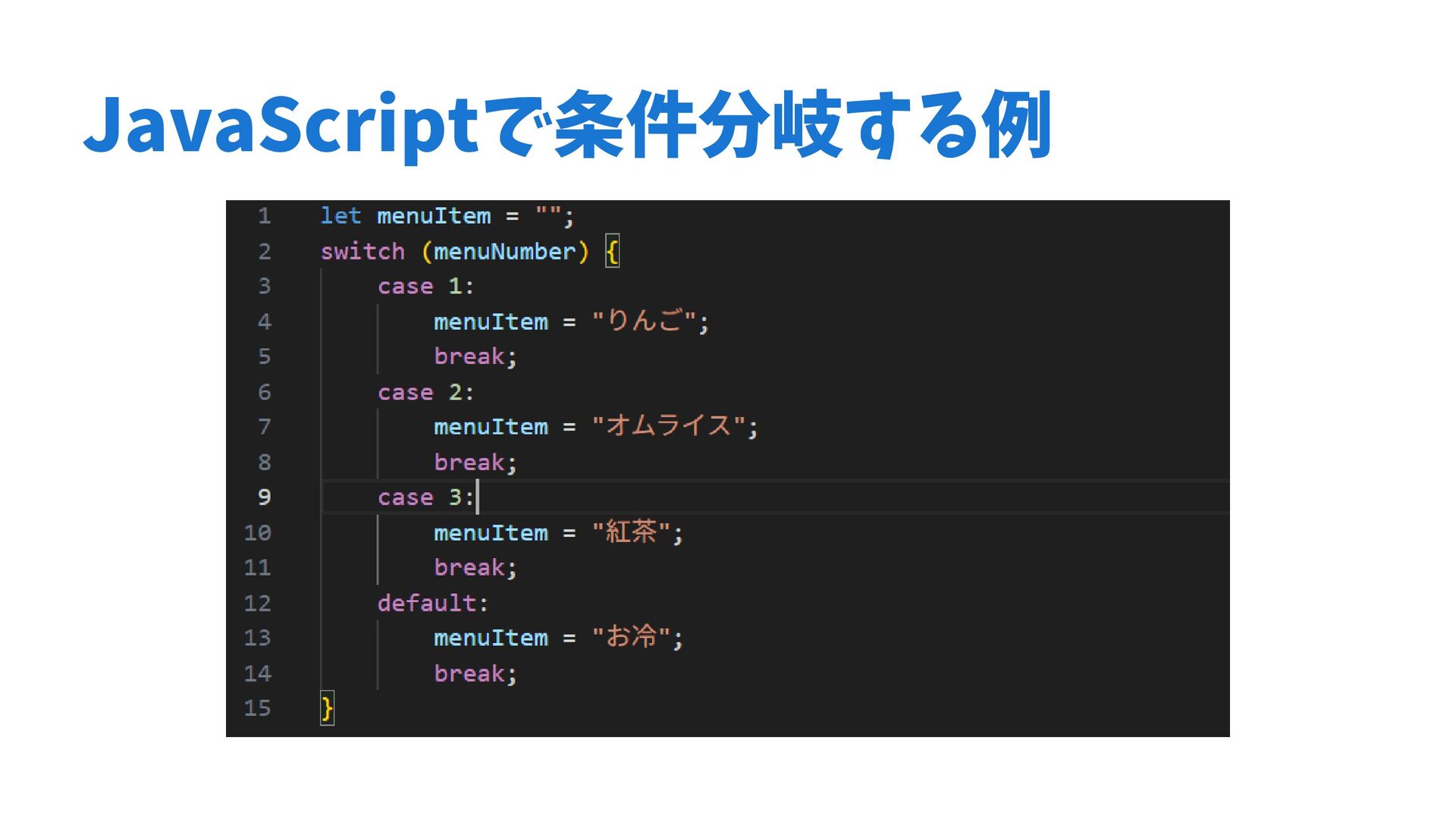The height and width of the screenshot is (819, 1456).
Task: Click 'menuItem' on line 10
Action: [x=491, y=533]
